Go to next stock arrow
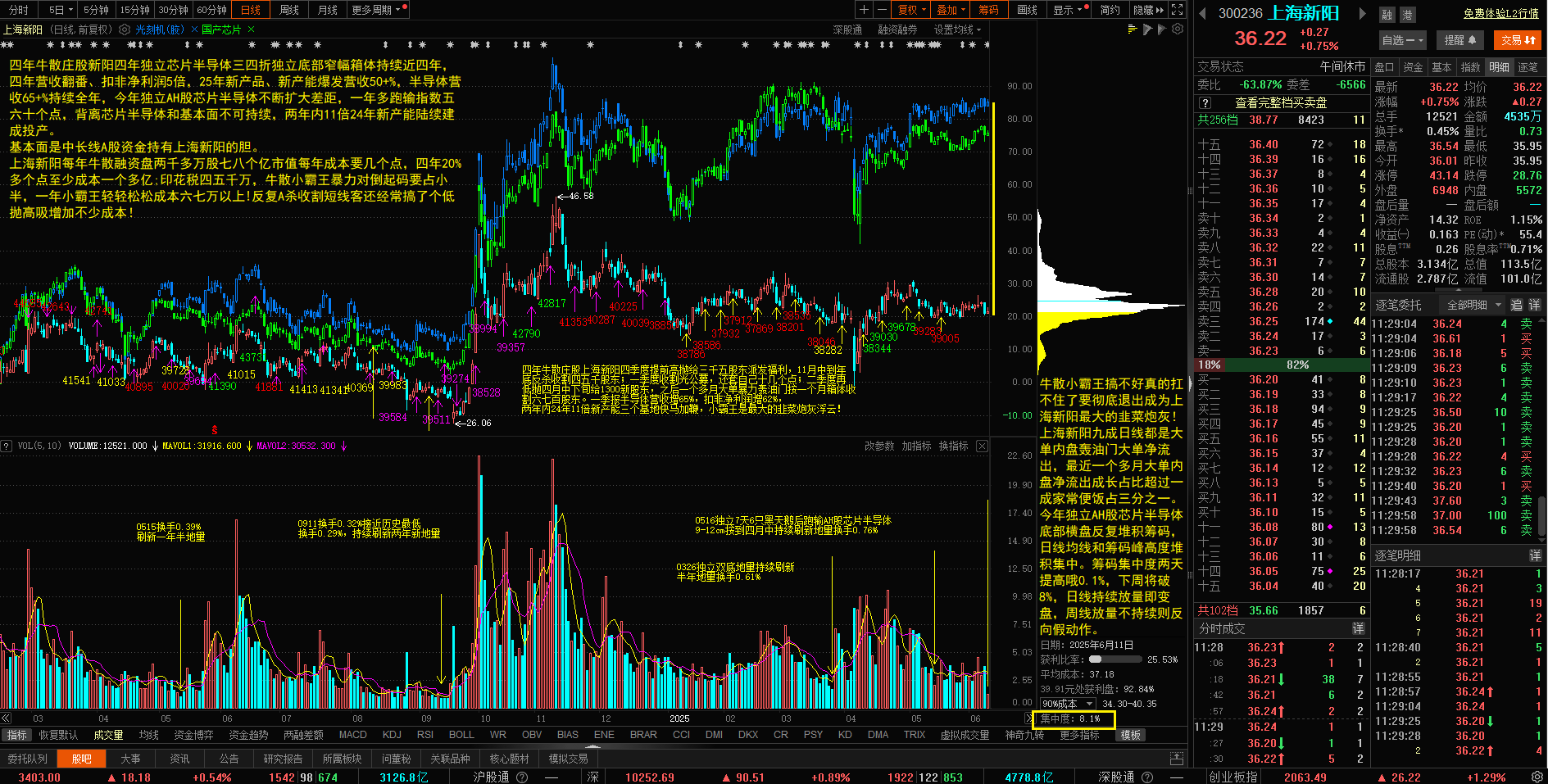The height and width of the screenshot is (784, 1548). (1362, 13)
